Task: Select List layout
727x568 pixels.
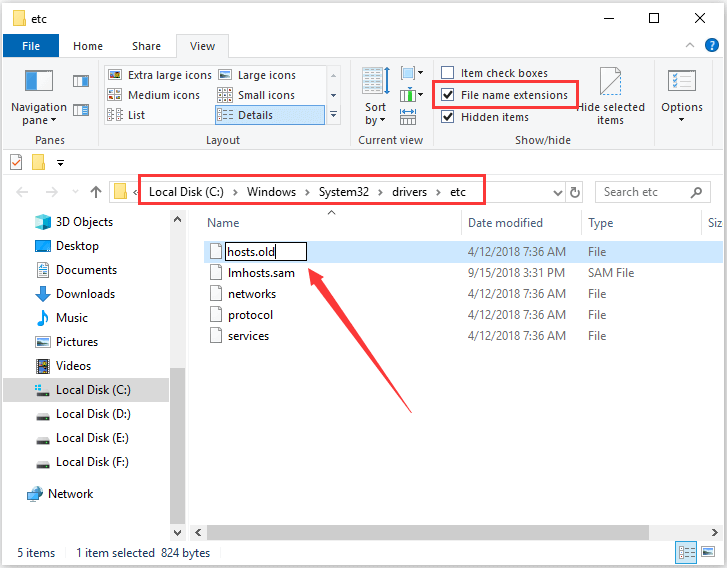Action: (126, 115)
